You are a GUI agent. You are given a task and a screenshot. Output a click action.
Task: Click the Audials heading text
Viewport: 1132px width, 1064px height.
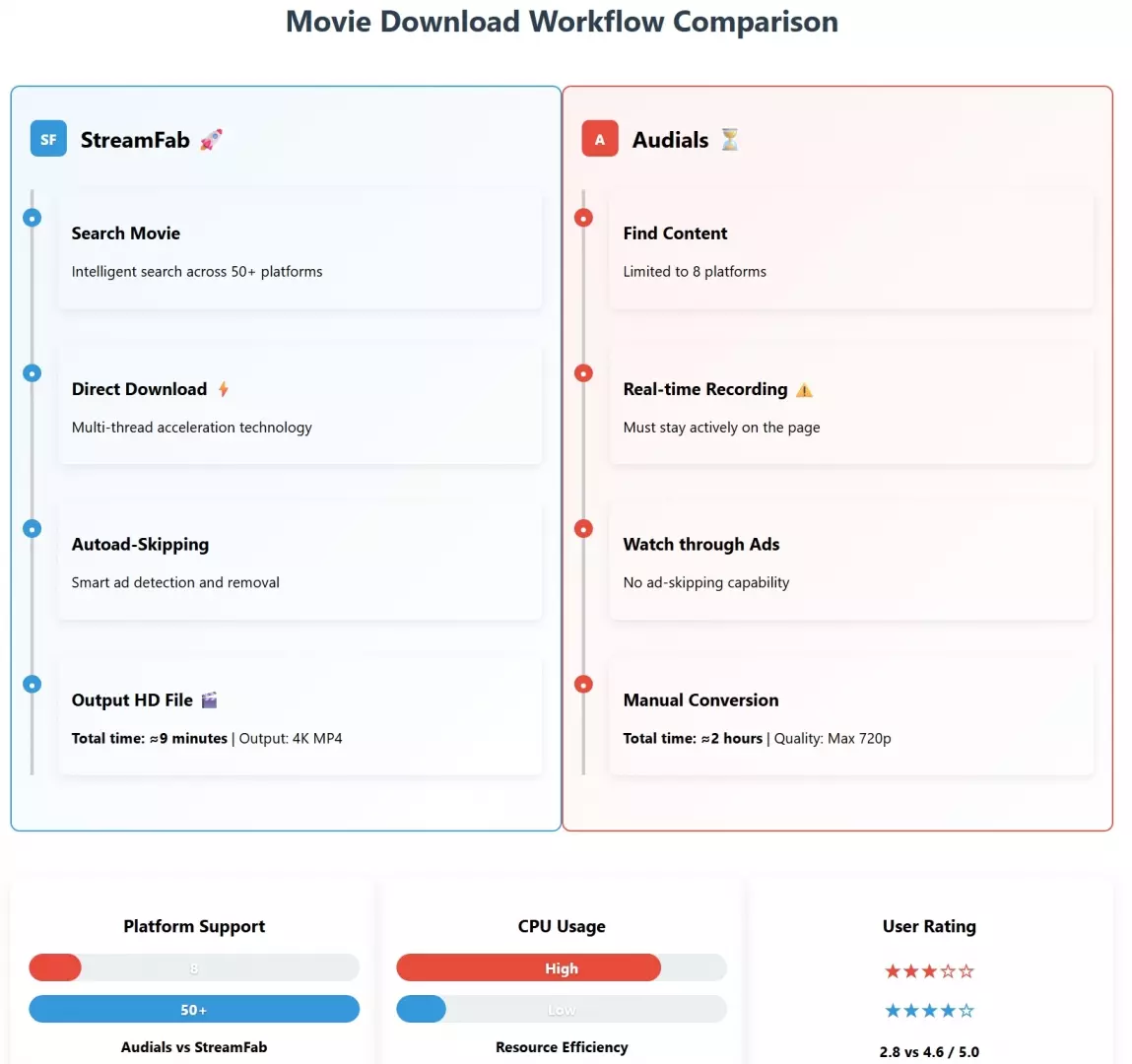pos(671,140)
